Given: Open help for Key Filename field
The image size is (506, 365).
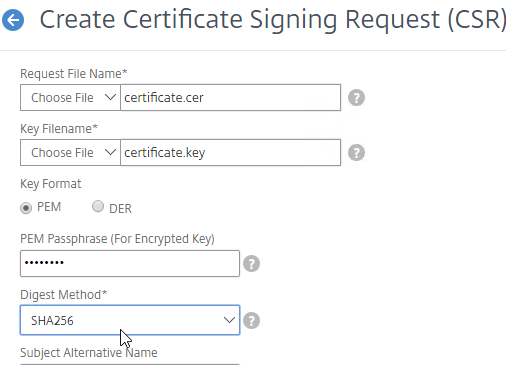Looking at the screenshot, I should (x=356, y=153).
